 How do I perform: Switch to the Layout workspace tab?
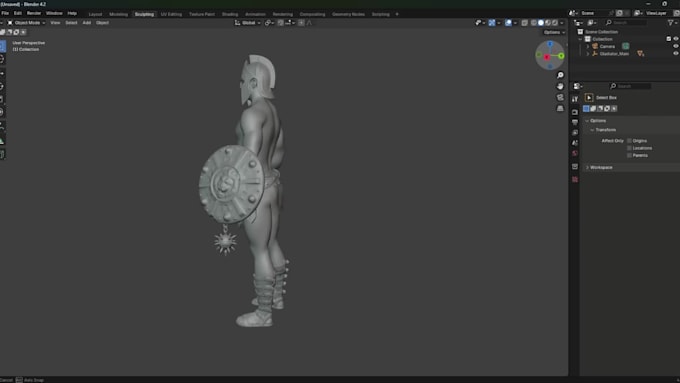click(95, 14)
